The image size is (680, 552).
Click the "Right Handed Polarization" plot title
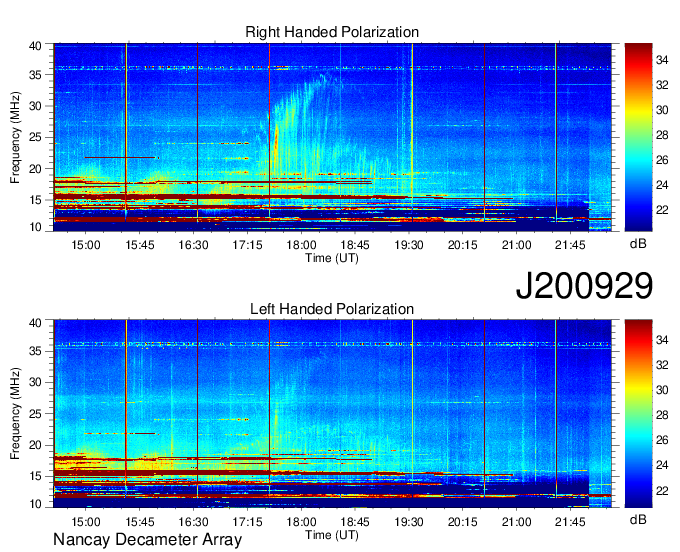pyautogui.click(x=332, y=32)
